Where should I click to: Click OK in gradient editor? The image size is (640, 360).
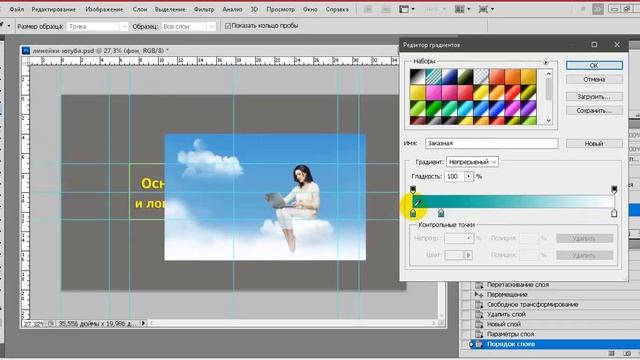tap(594, 65)
